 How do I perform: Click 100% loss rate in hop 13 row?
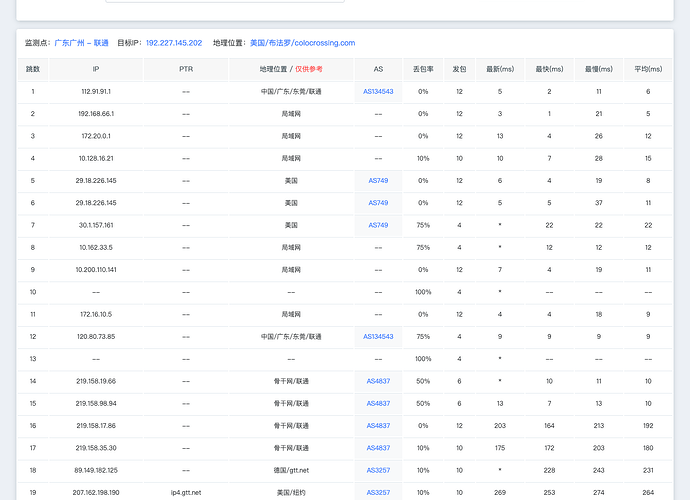(423, 359)
